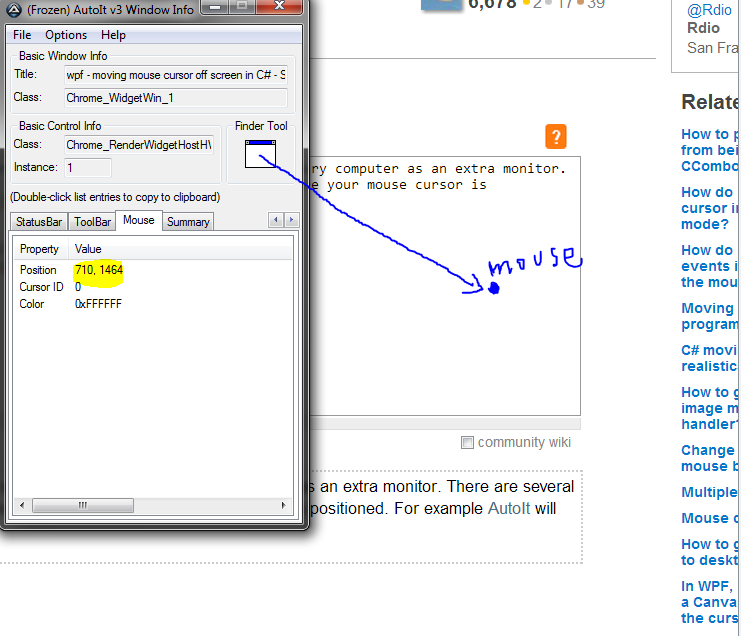
Task: Switch to the Summary tab
Action: coord(188,222)
